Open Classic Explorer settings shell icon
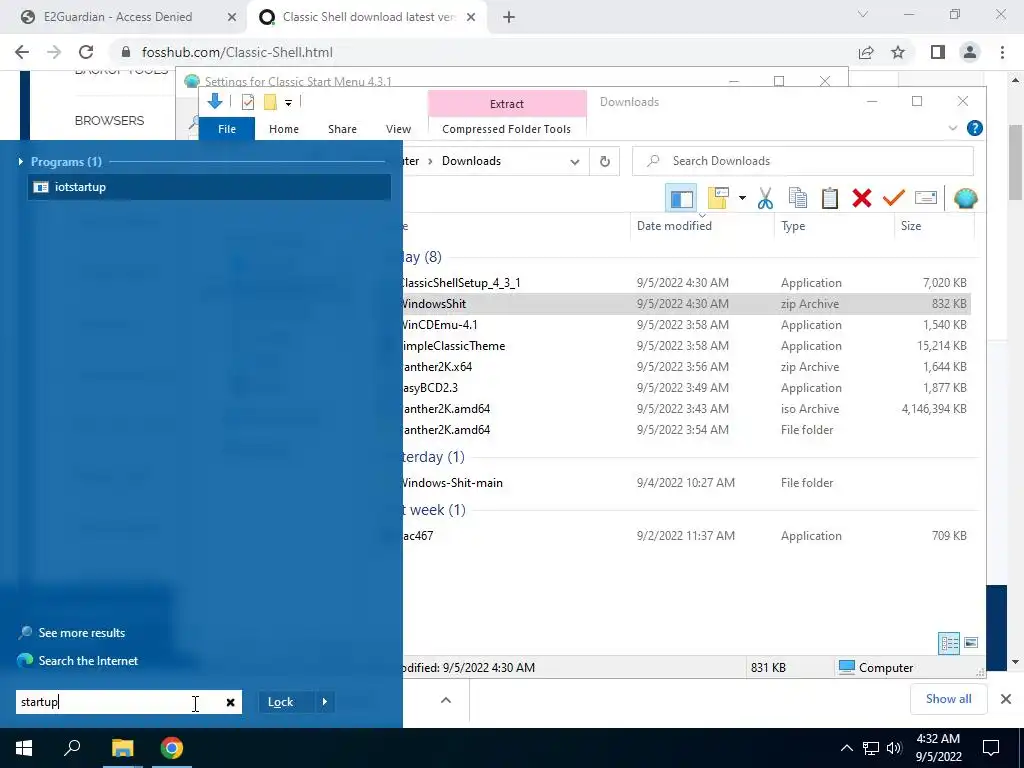The height and width of the screenshot is (768, 1024). pos(965,198)
